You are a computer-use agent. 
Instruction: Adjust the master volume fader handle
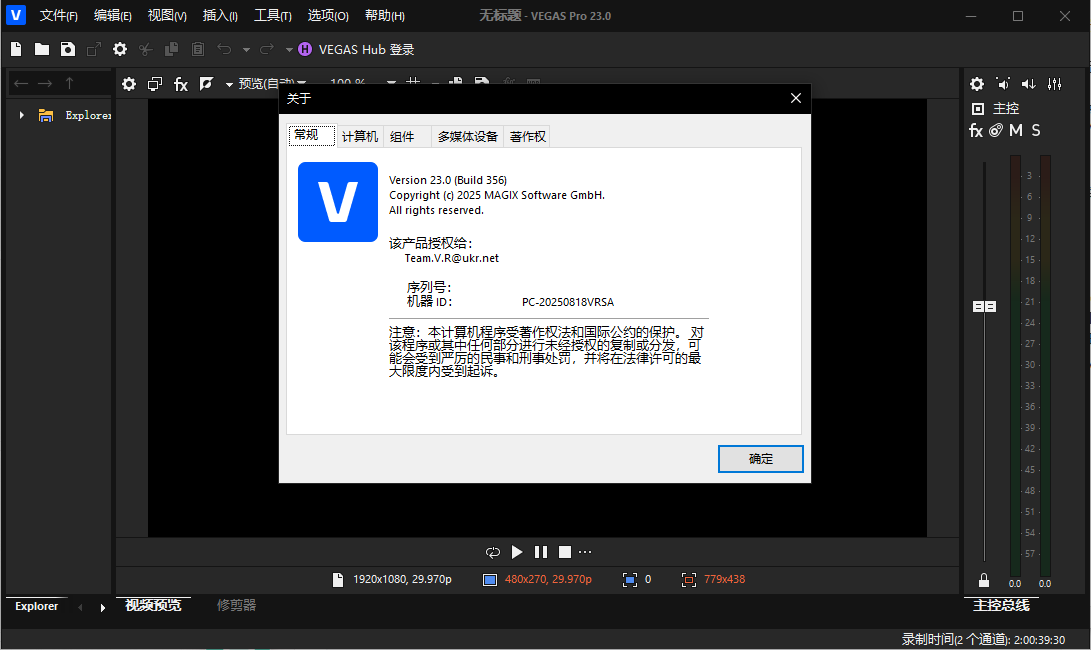(x=984, y=306)
